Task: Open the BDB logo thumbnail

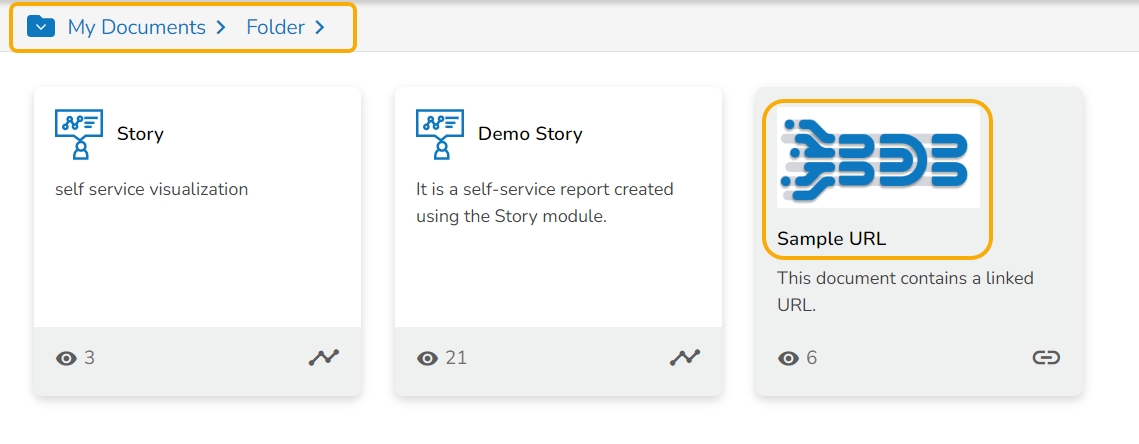Action: click(878, 158)
